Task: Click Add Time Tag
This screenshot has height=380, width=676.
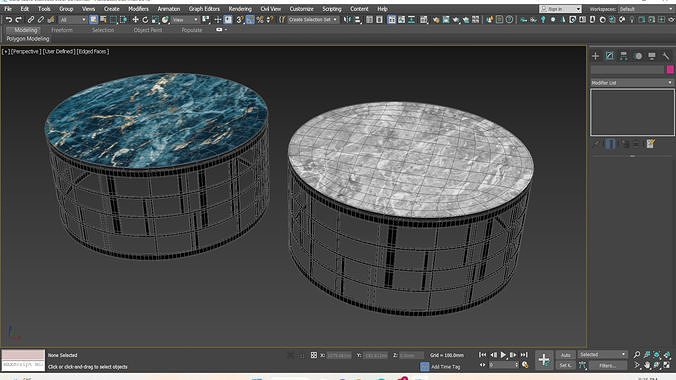Action: (445, 367)
